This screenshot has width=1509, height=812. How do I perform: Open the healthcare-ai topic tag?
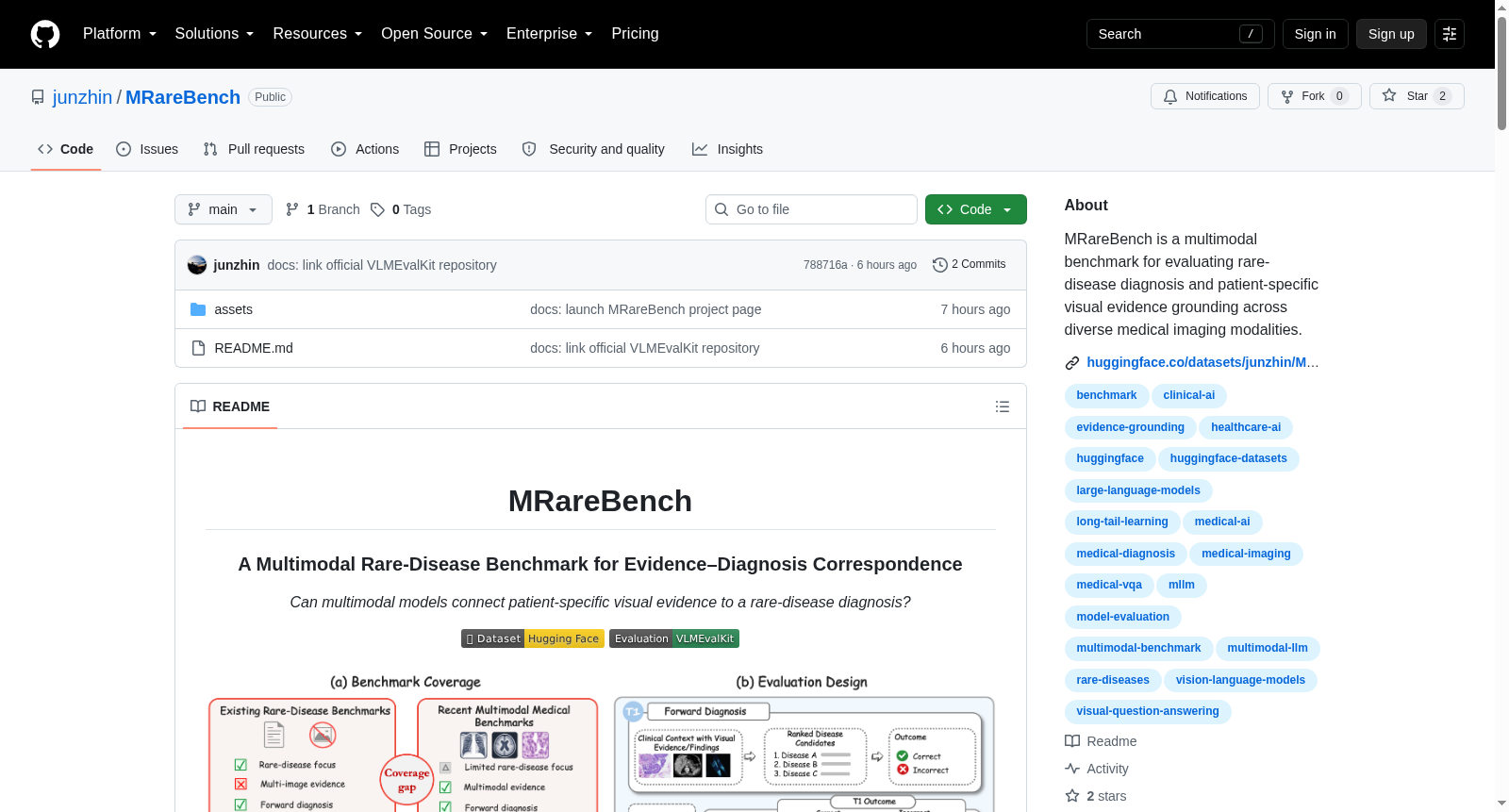pyautogui.click(x=1246, y=427)
